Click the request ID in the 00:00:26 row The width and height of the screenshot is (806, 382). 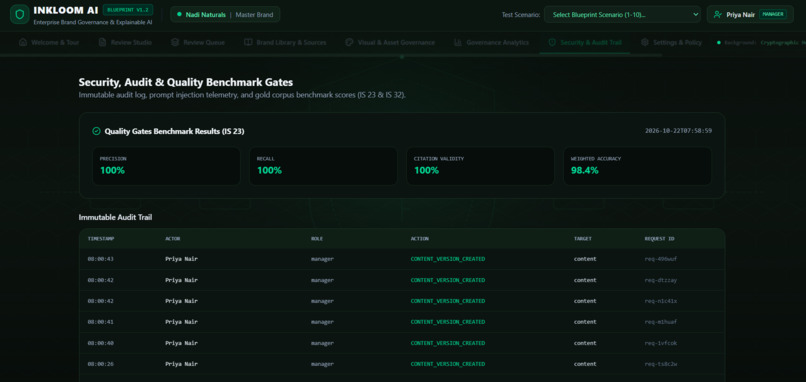tap(661, 364)
